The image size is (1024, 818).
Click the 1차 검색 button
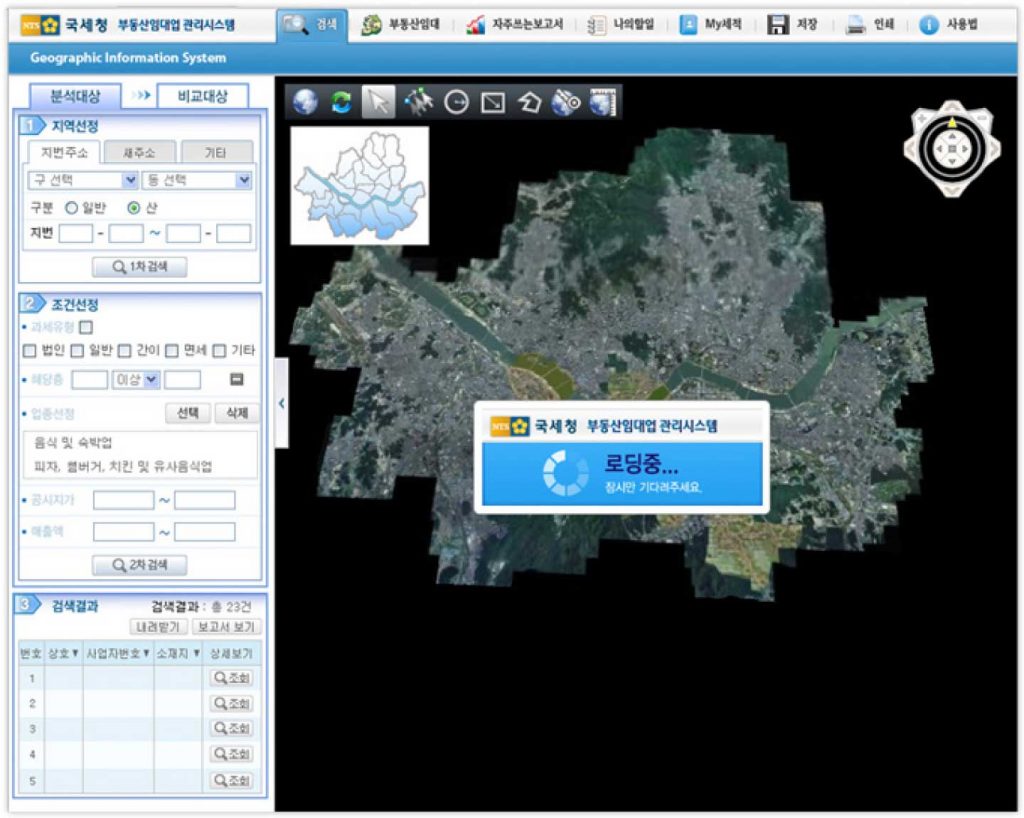pyautogui.click(x=140, y=267)
